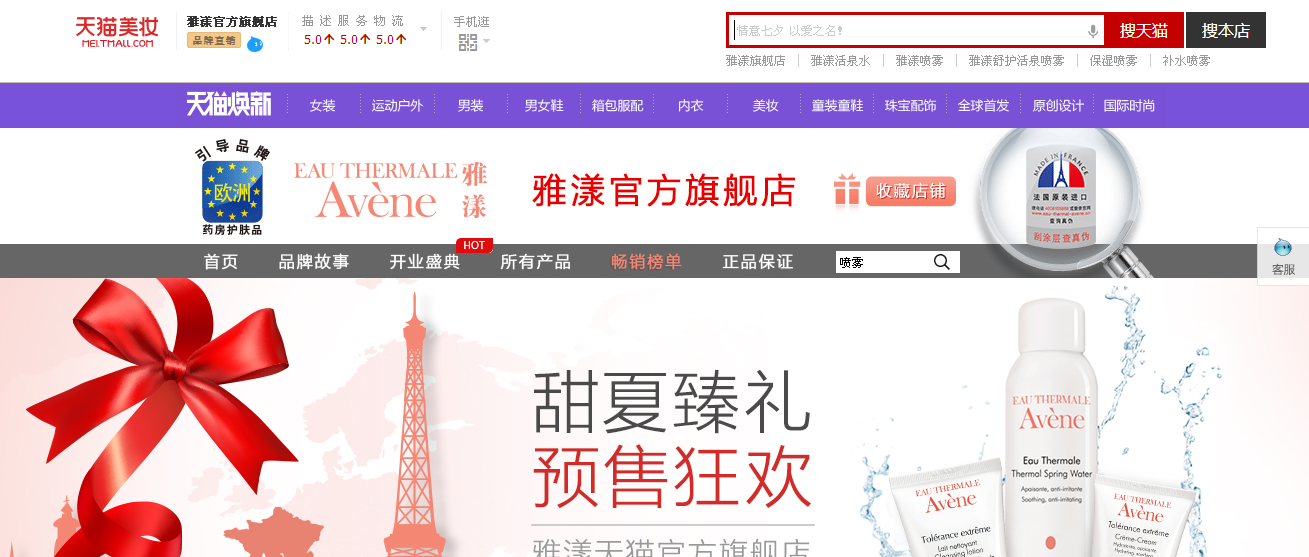1309x557 pixels.
Task: Expand the store ratings dropdown arrow
Action: tap(423, 29)
